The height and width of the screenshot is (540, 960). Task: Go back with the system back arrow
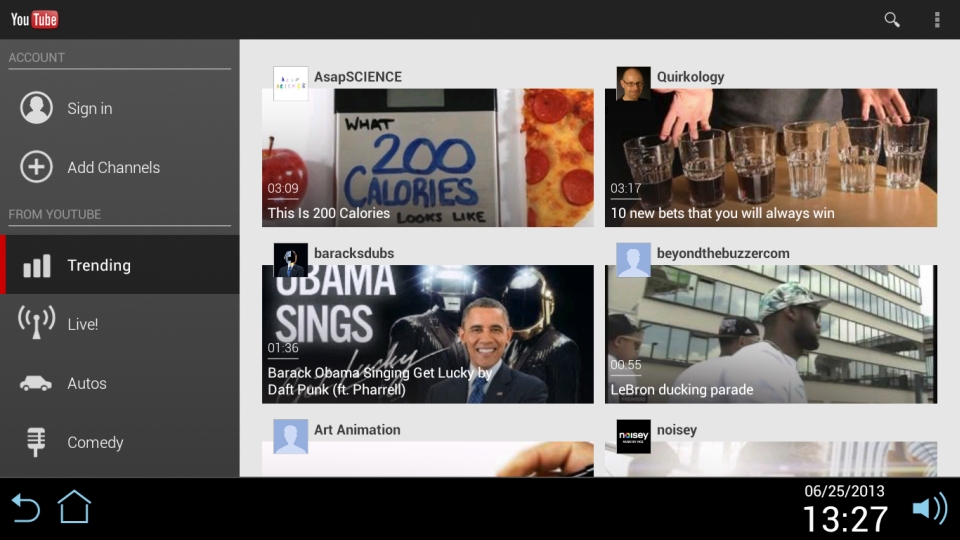coord(26,508)
